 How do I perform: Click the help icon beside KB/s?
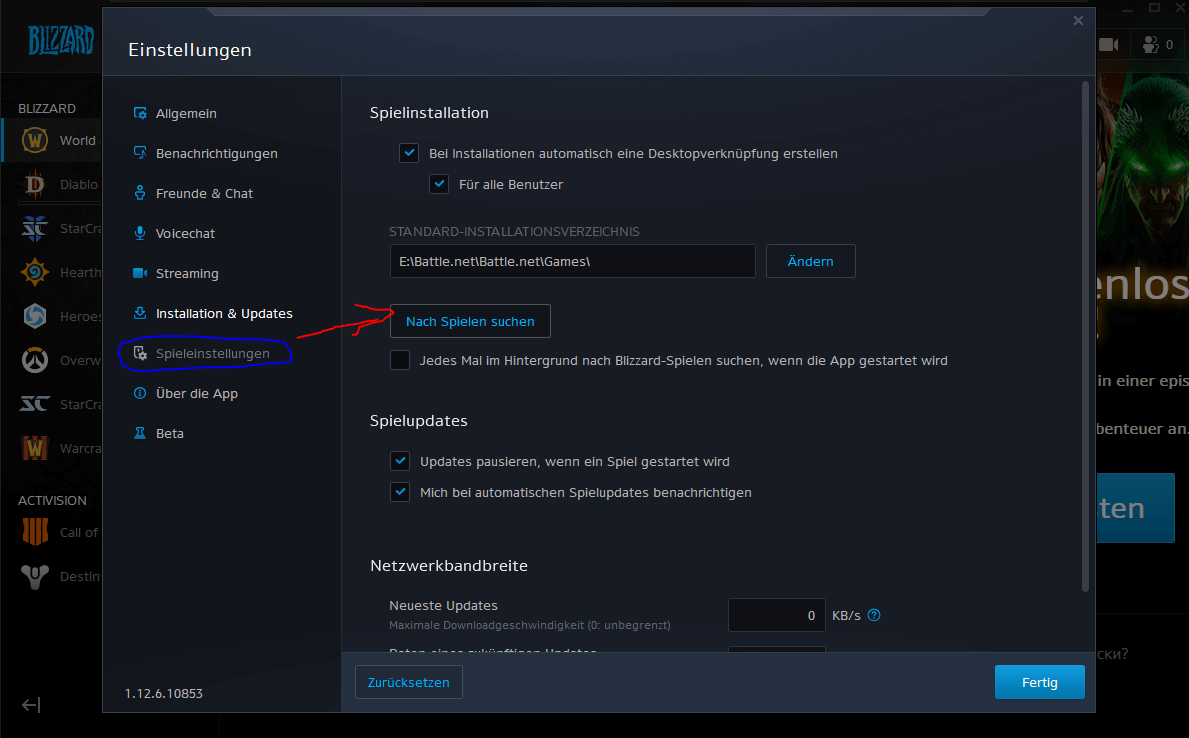874,615
